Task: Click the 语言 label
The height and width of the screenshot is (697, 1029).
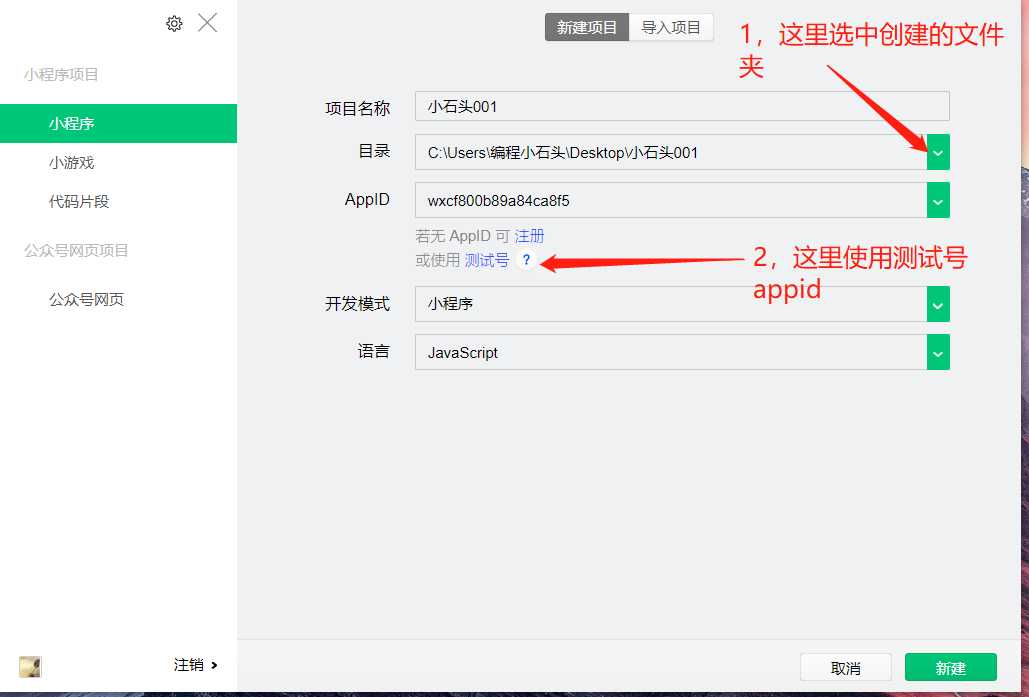Action: click(374, 351)
